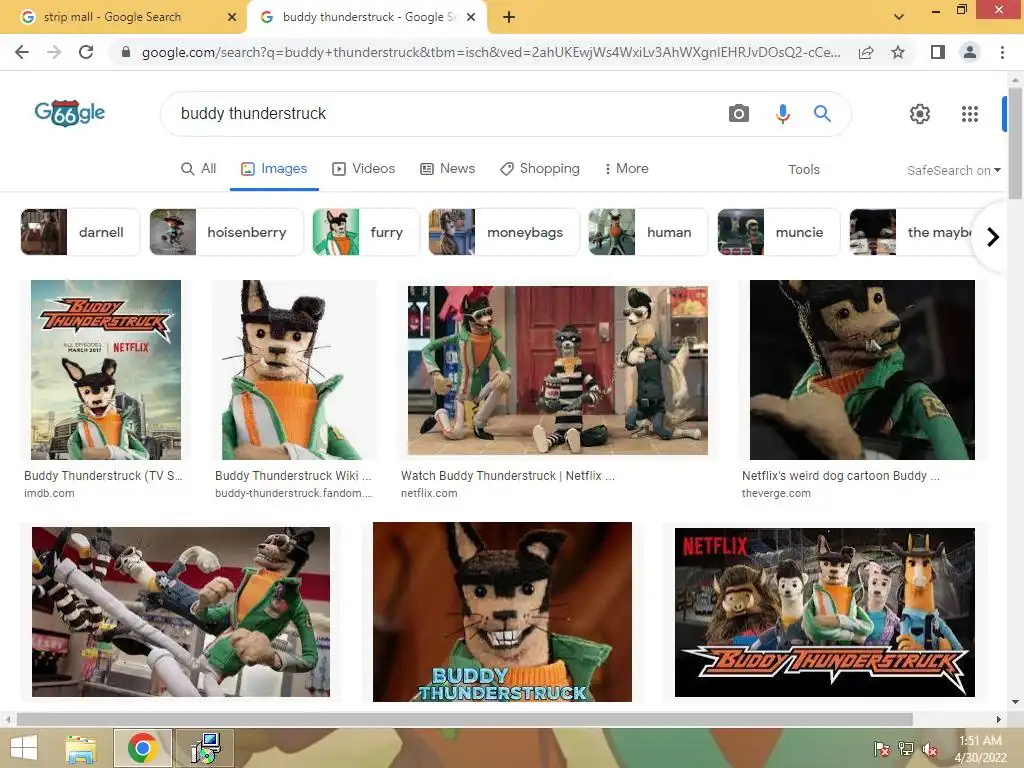The image size is (1024, 768).
Task: Click the network tray icon
Action: 906,749
